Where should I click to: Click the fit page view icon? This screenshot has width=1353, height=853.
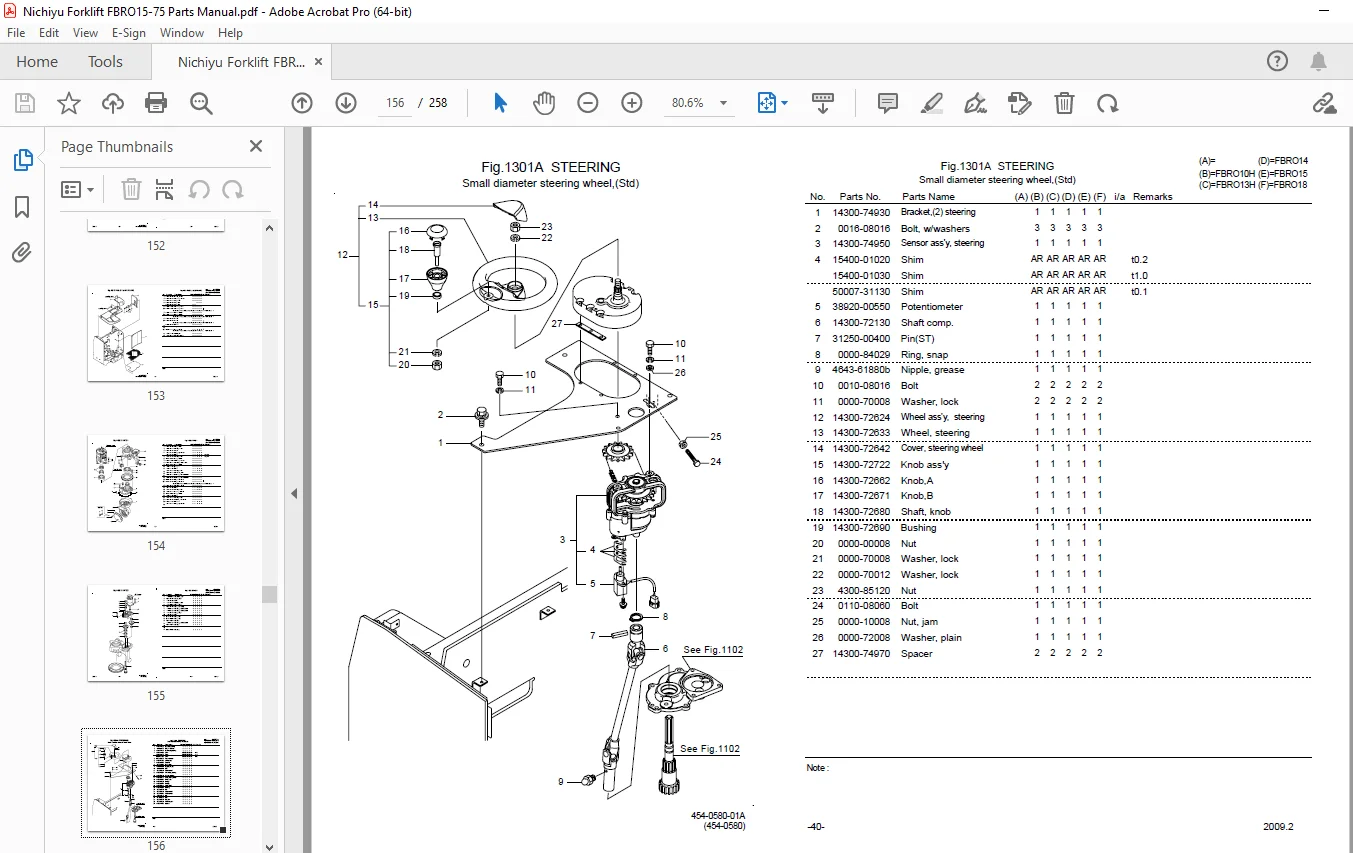click(x=767, y=103)
